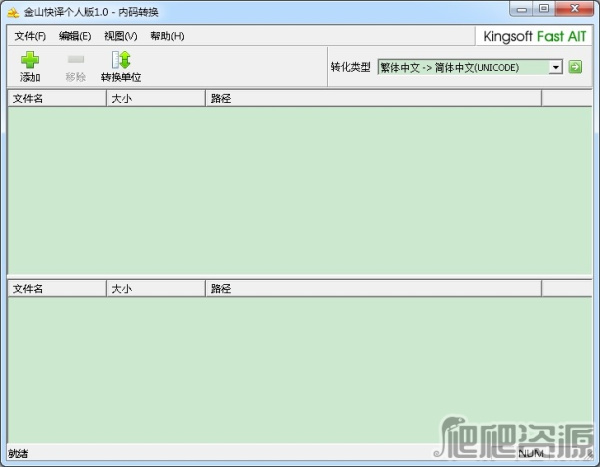
Task: Maximize the 内码转换 window
Action: pyautogui.click(x=544, y=9)
